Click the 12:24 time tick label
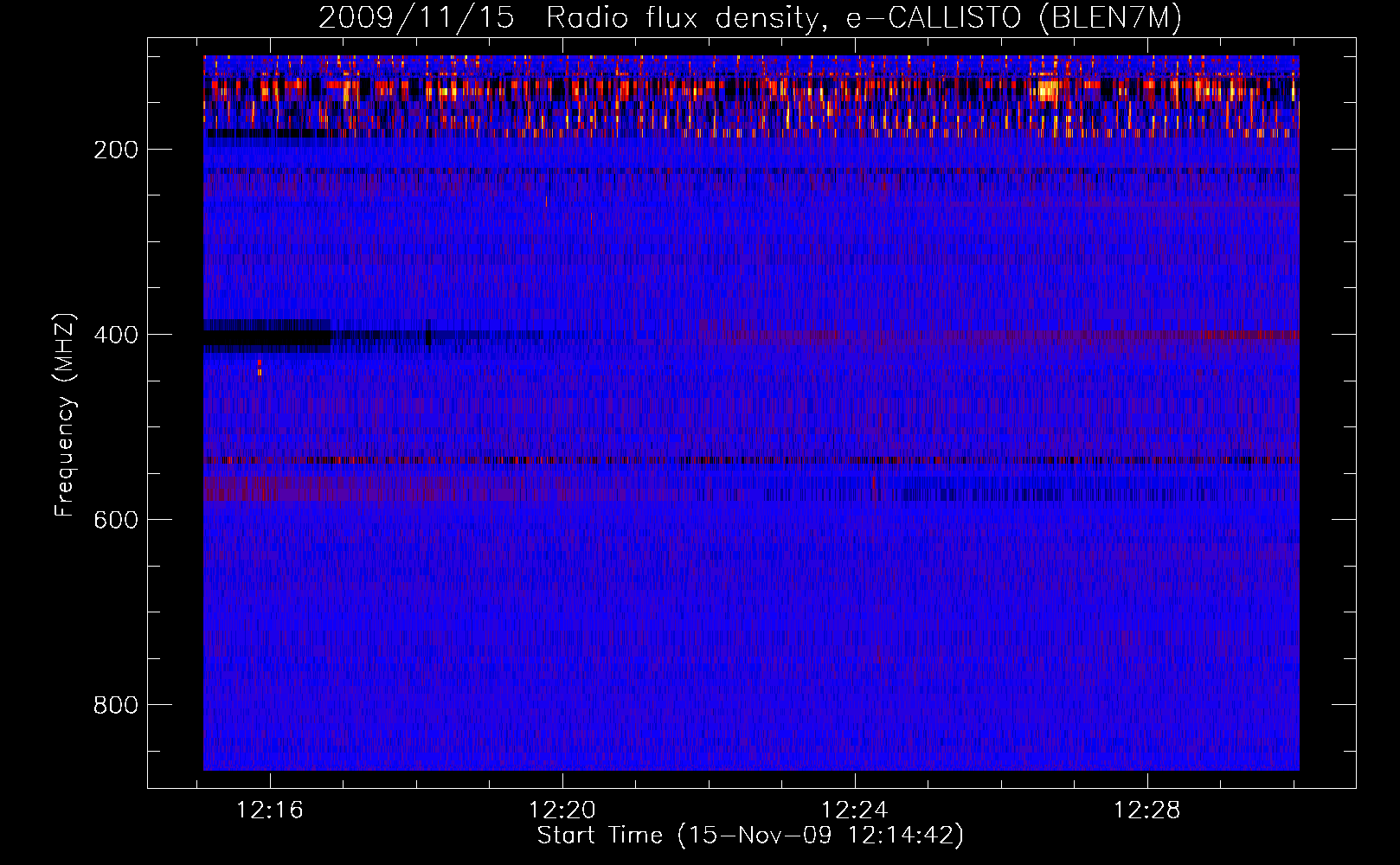This screenshot has height=865, width=1400. tap(855, 811)
